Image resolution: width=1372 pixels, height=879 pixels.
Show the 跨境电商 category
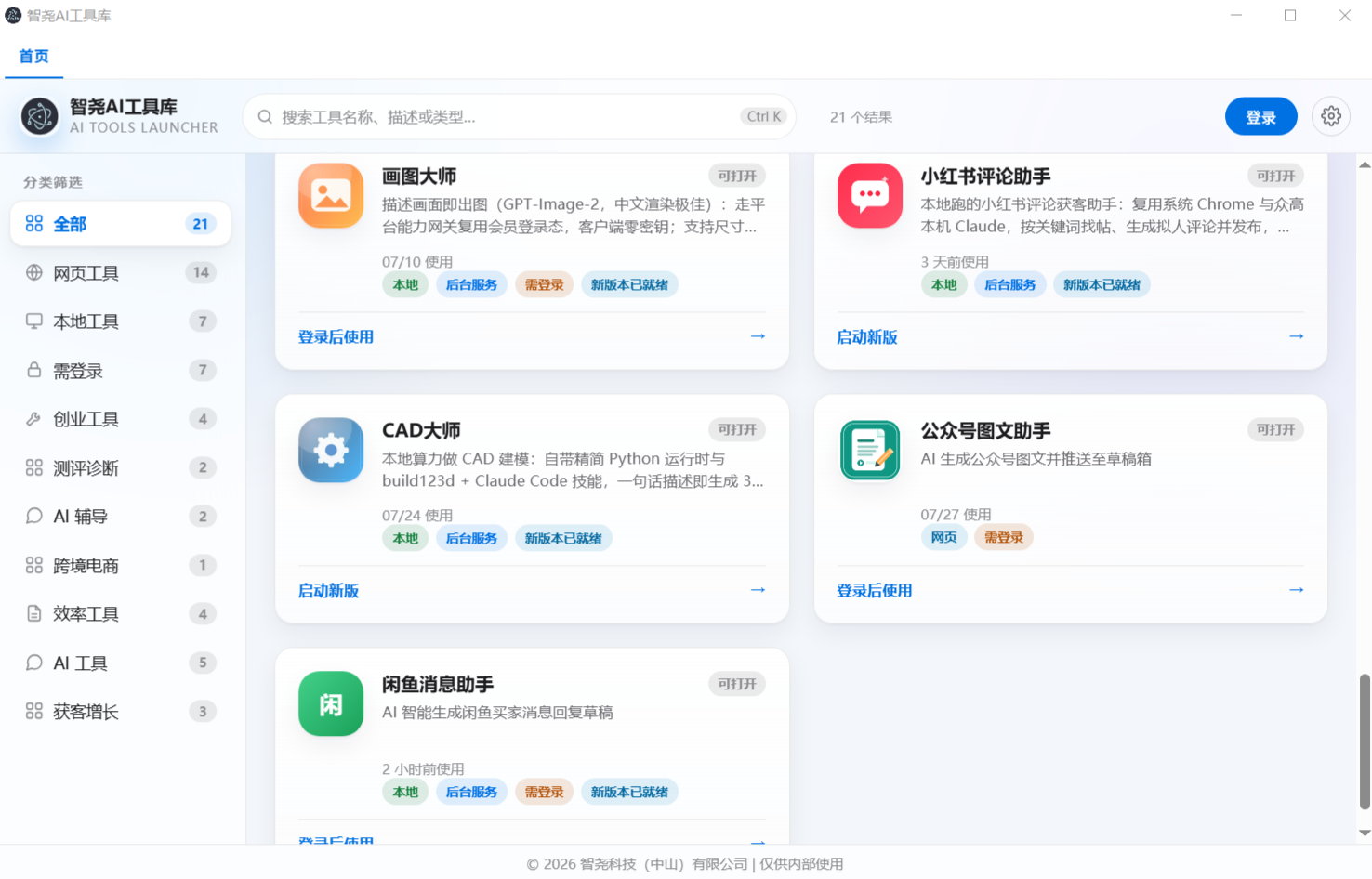pos(121,565)
